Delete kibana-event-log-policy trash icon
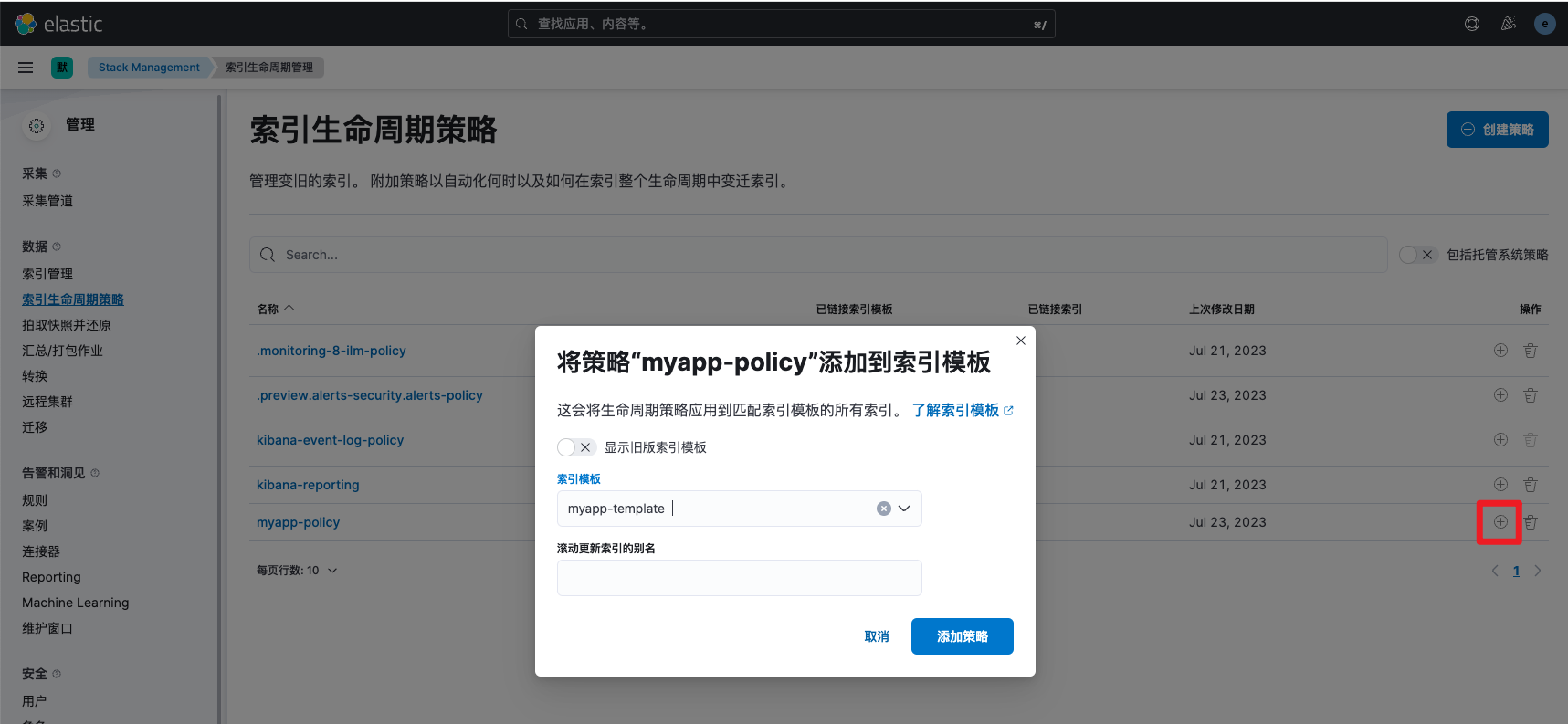Screen dimensions: 1568x724 (1531, 440)
